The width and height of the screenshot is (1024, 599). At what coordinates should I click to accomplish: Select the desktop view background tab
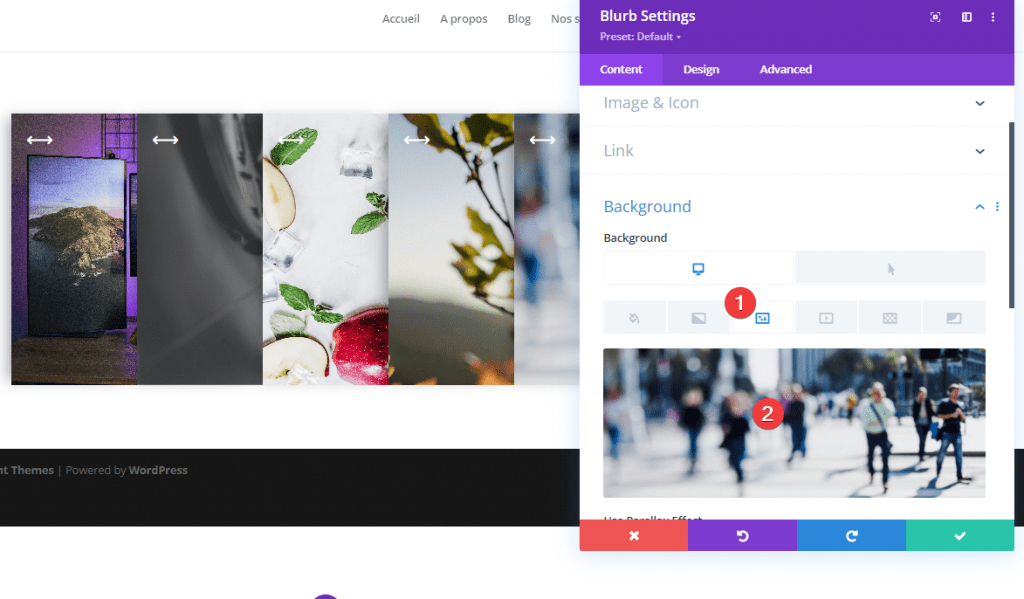coord(698,268)
